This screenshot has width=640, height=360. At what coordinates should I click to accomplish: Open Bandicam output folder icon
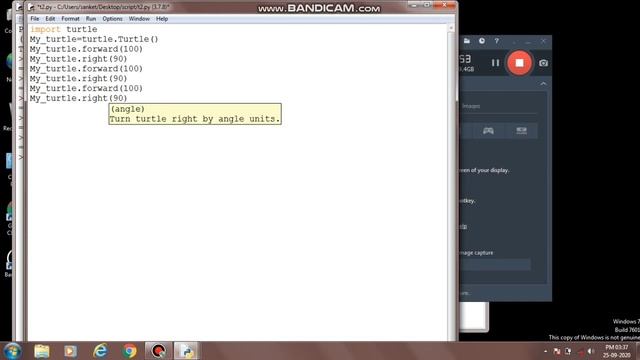(x=467, y=41)
